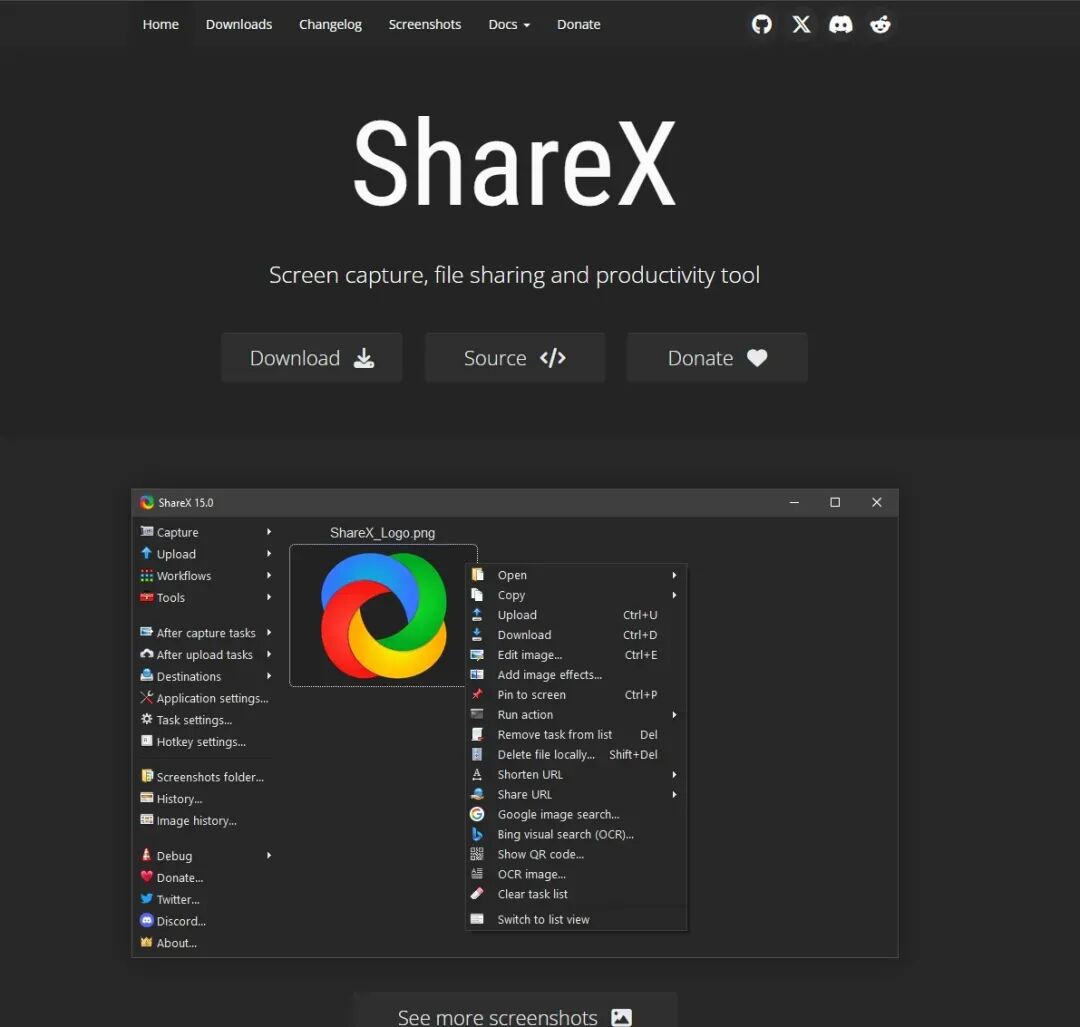Click the Task settings gear icon

(x=146, y=719)
